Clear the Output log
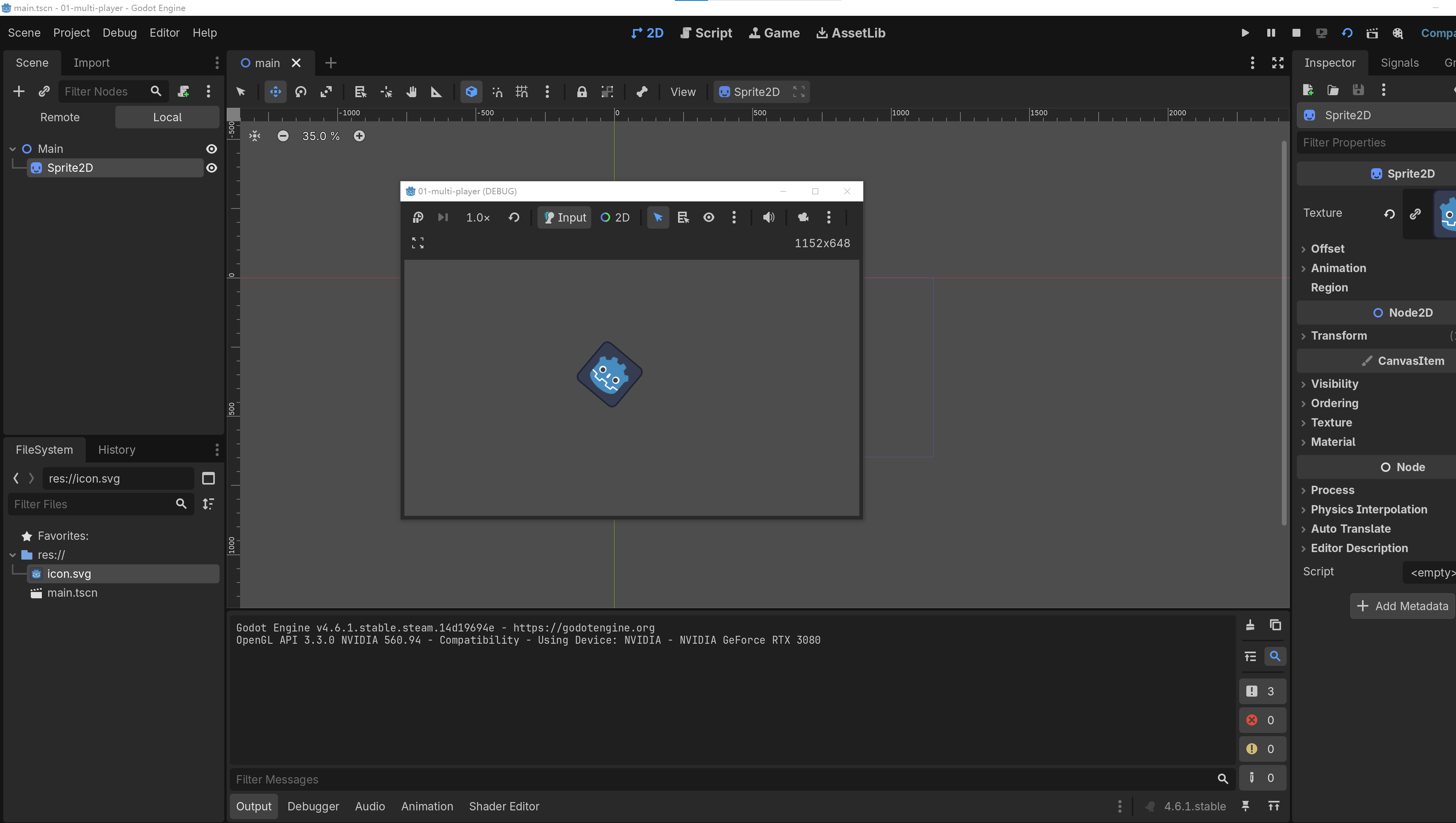Image resolution: width=1456 pixels, height=823 pixels. click(1250, 625)
